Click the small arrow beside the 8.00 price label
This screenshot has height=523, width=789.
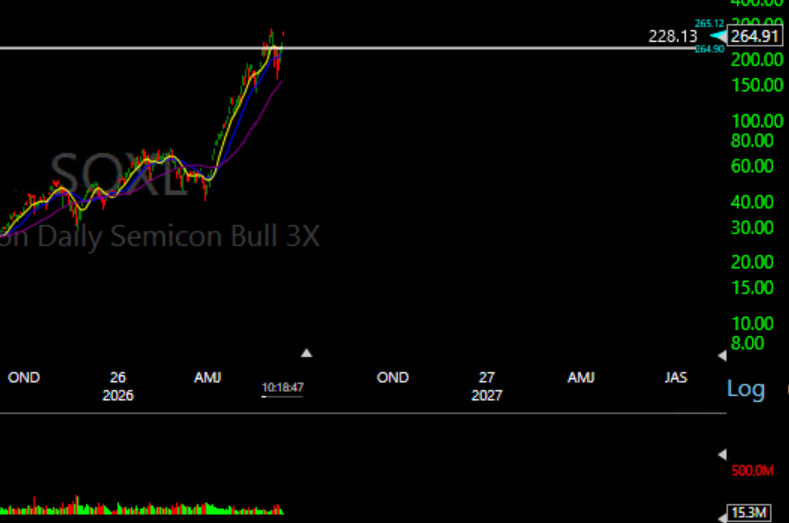click(x=722, y=355)
